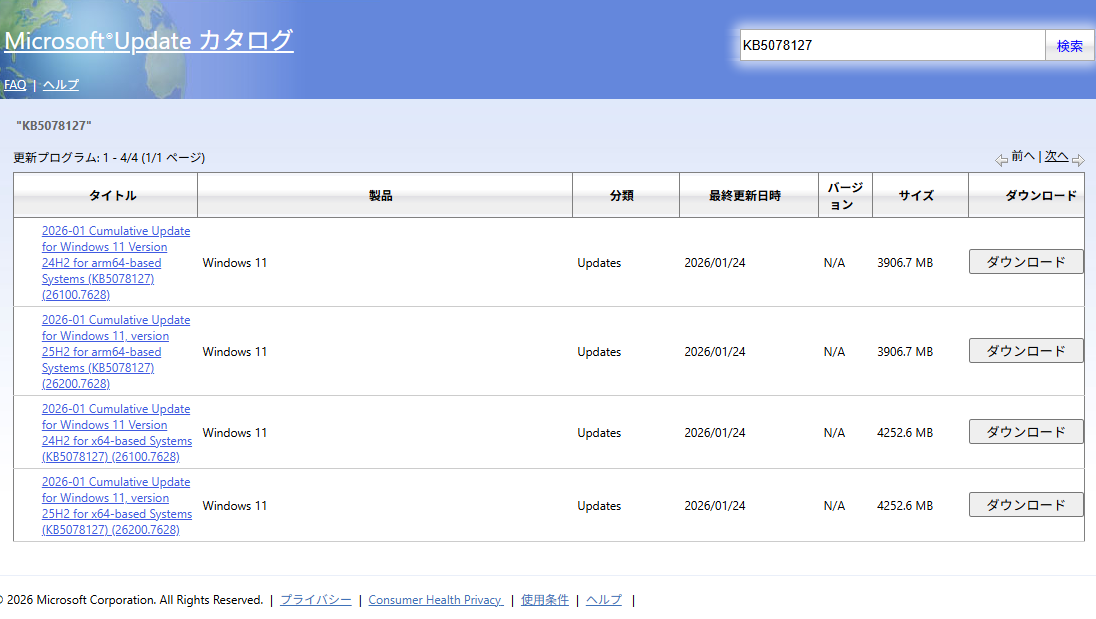This screenshot has height=619, width=1096.
Task: Open the FAQ link
Action: pos(14,84)
